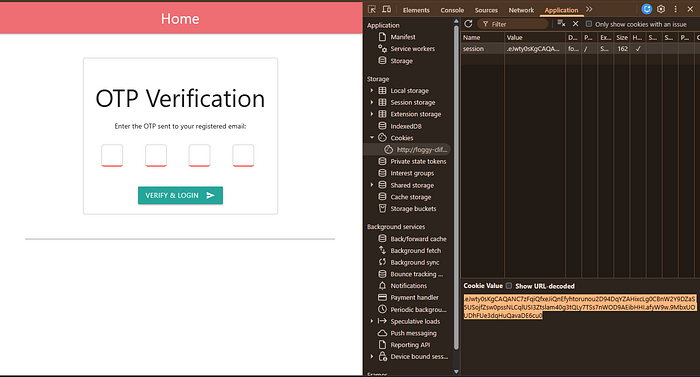Click the session cookie size 162
The image size is (700, 377).
[622, 49]
